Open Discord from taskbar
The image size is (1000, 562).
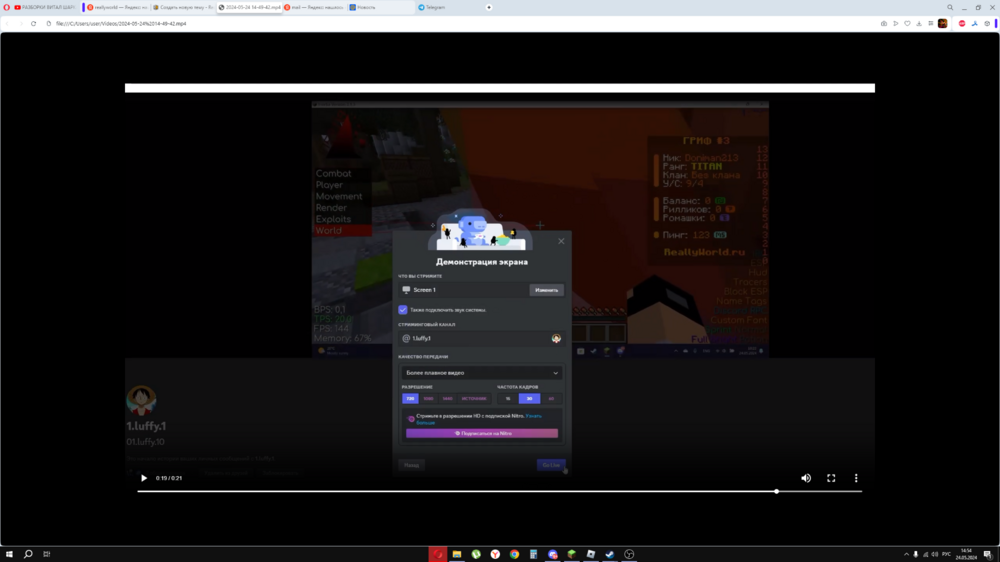coord(552,554)
